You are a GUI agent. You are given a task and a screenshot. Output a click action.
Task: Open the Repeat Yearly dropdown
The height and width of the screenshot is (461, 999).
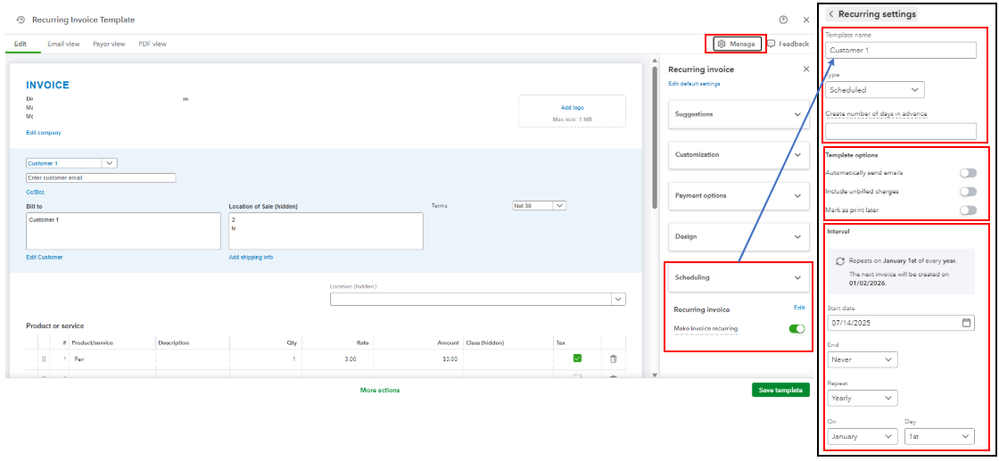(x=861, y=398)
